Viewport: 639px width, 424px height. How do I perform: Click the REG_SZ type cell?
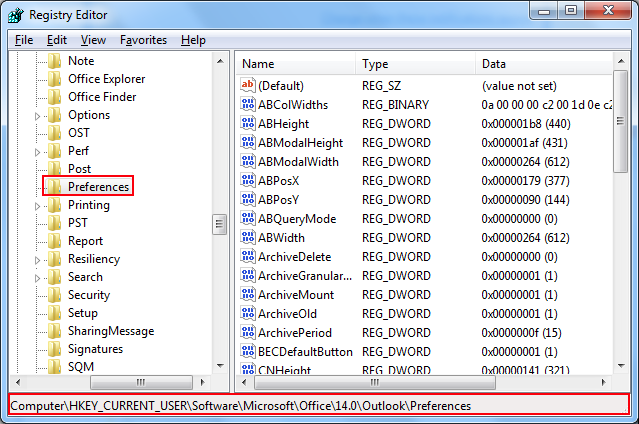point(381,86)
